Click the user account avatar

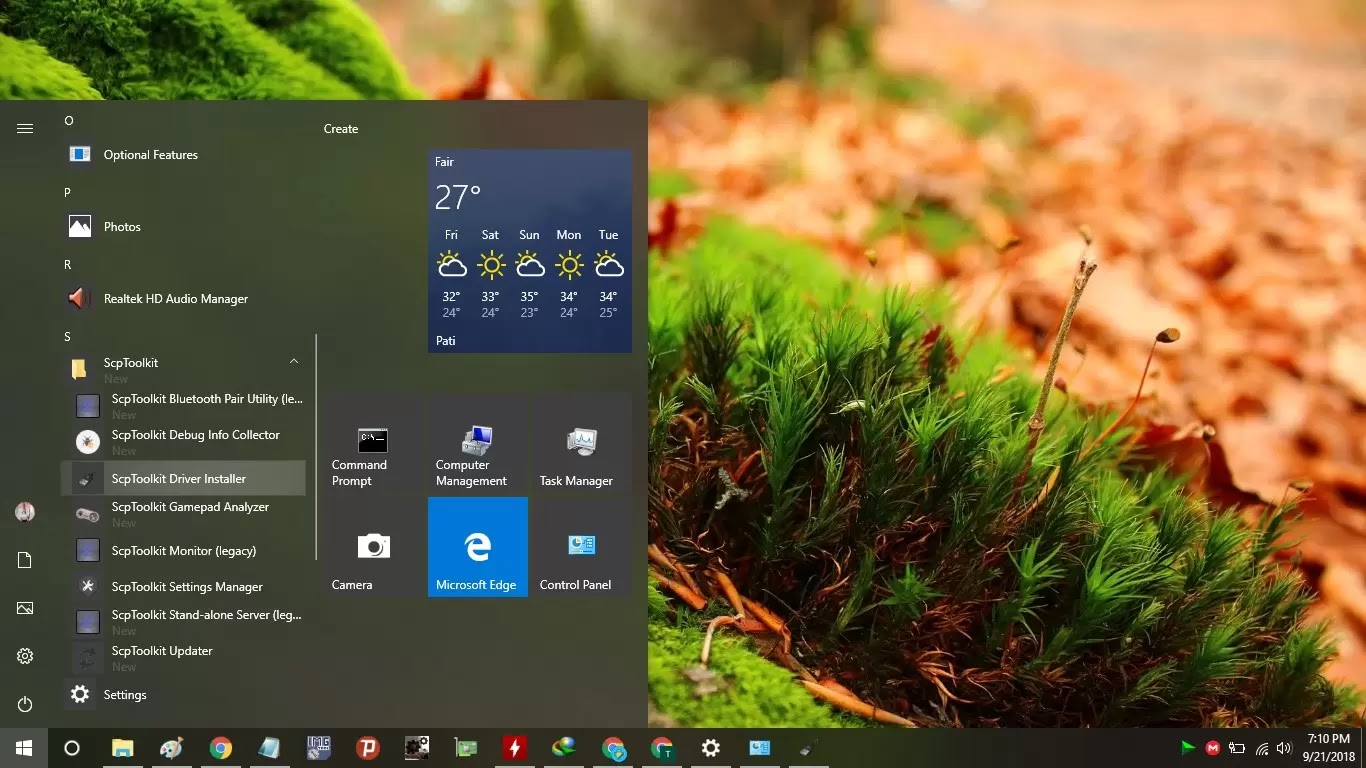click(24, 512)
